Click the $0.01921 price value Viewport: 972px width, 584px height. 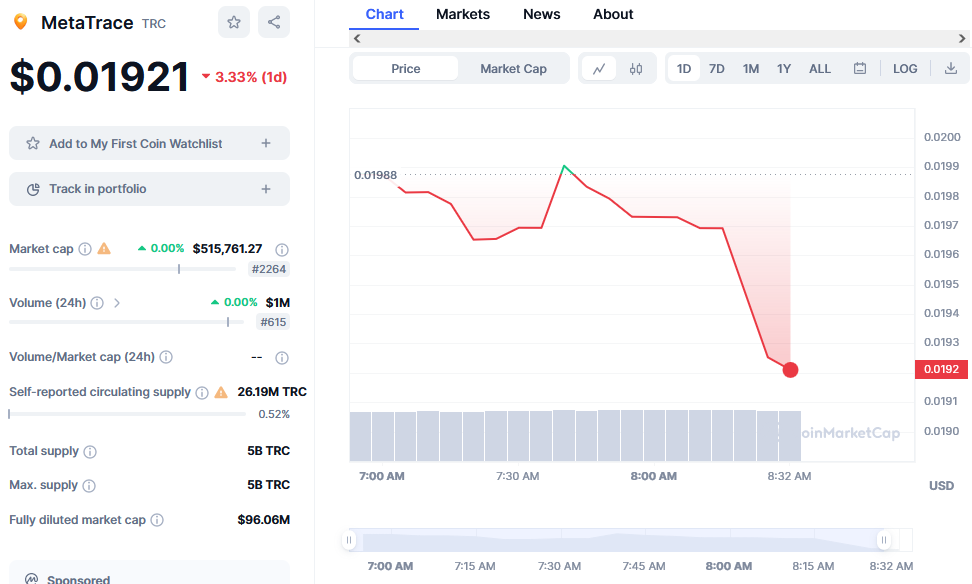point(99,77)
